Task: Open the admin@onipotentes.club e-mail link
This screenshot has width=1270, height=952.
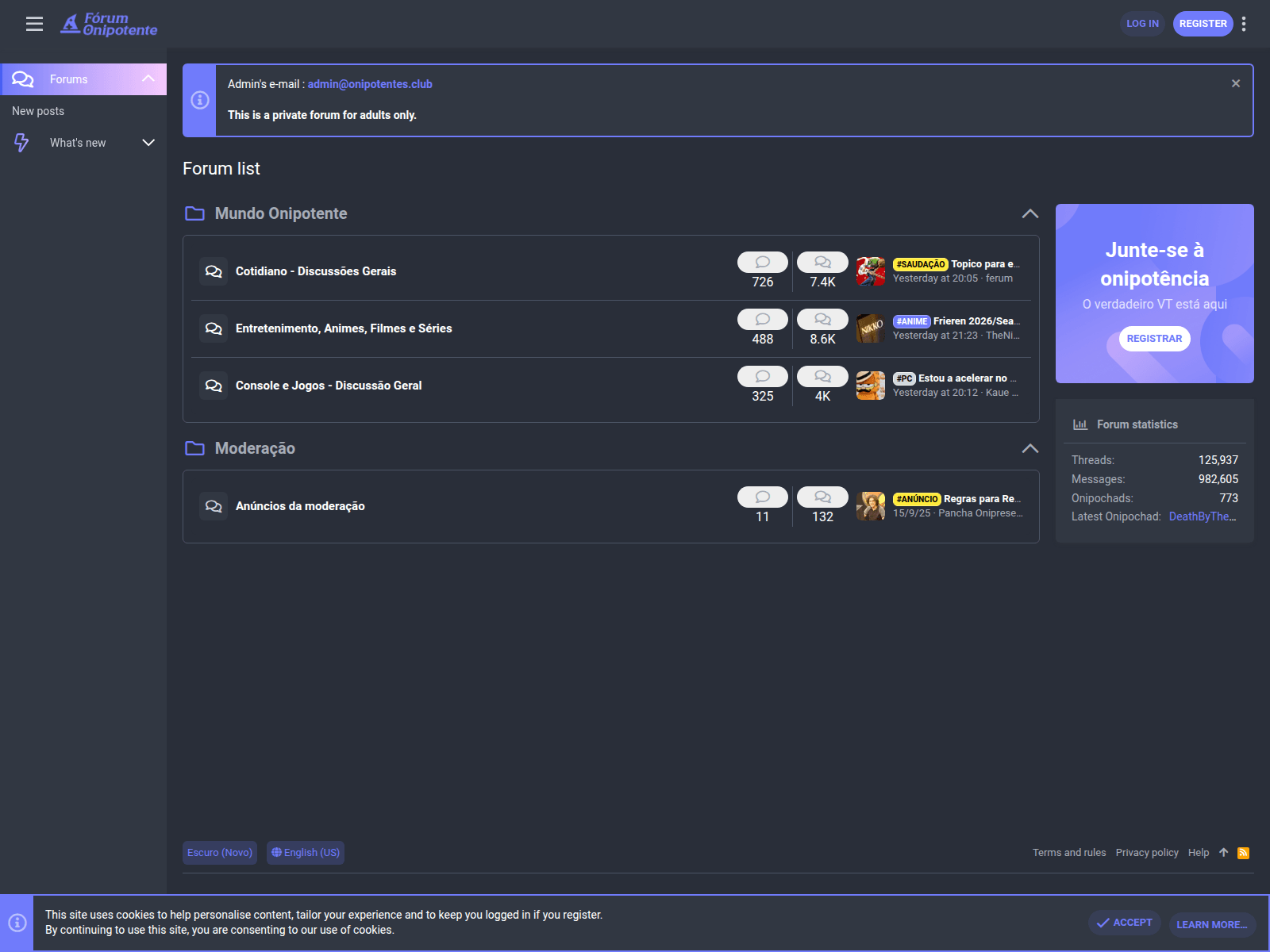Action: coord(370,84)
